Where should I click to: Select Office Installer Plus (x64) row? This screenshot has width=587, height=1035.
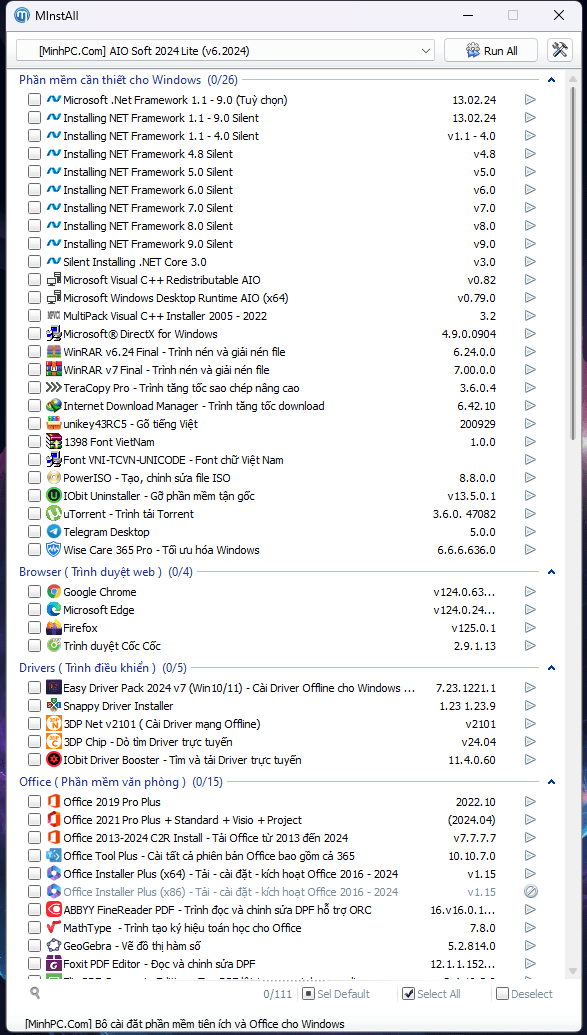click(x=285, y=874)
